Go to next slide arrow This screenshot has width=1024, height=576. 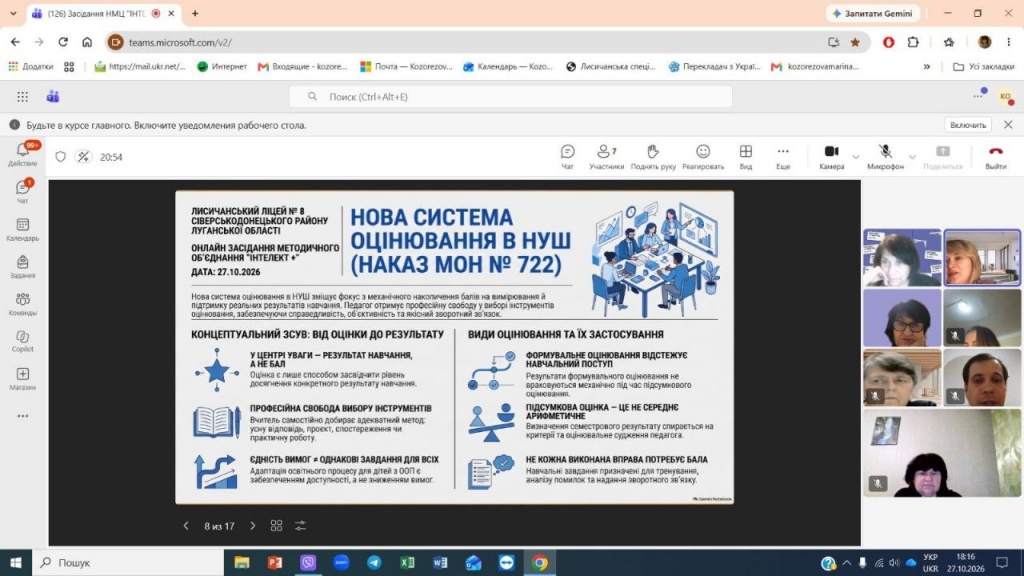[253, 526]
